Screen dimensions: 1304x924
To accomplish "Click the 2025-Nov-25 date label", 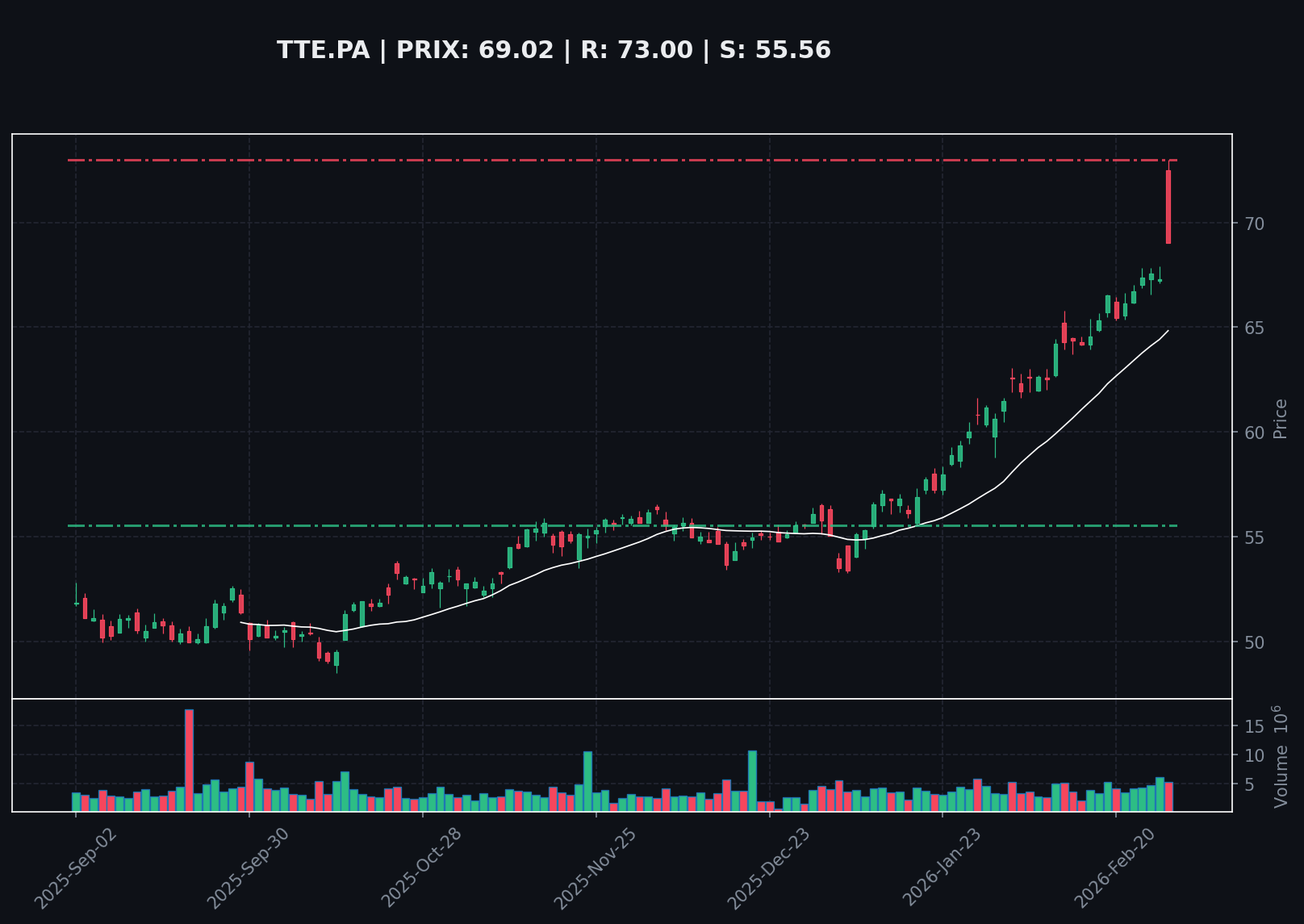I will pyautogui.click(x=596, y=868).
